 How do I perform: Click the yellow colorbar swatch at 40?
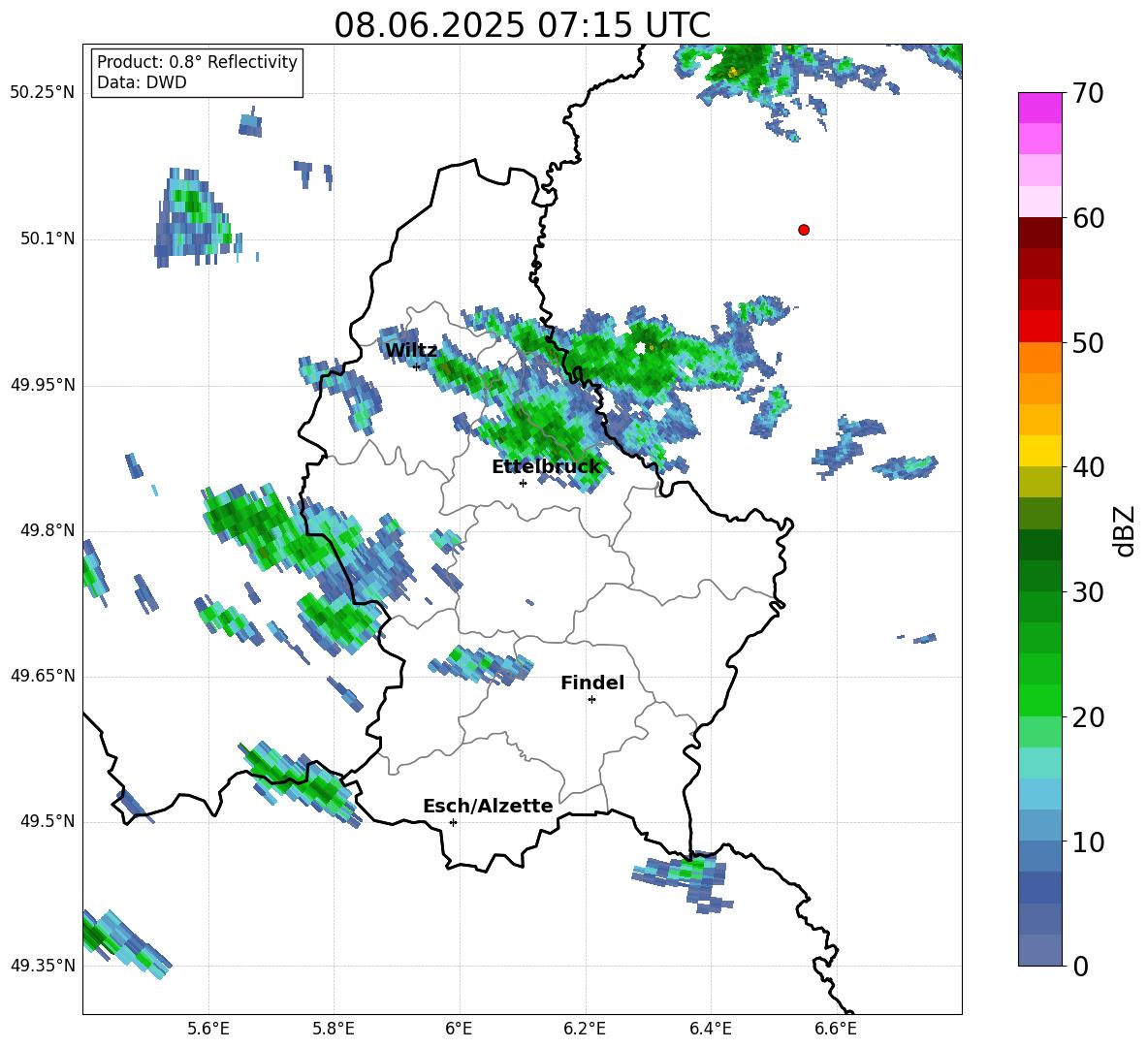[x=1039, y=451]
